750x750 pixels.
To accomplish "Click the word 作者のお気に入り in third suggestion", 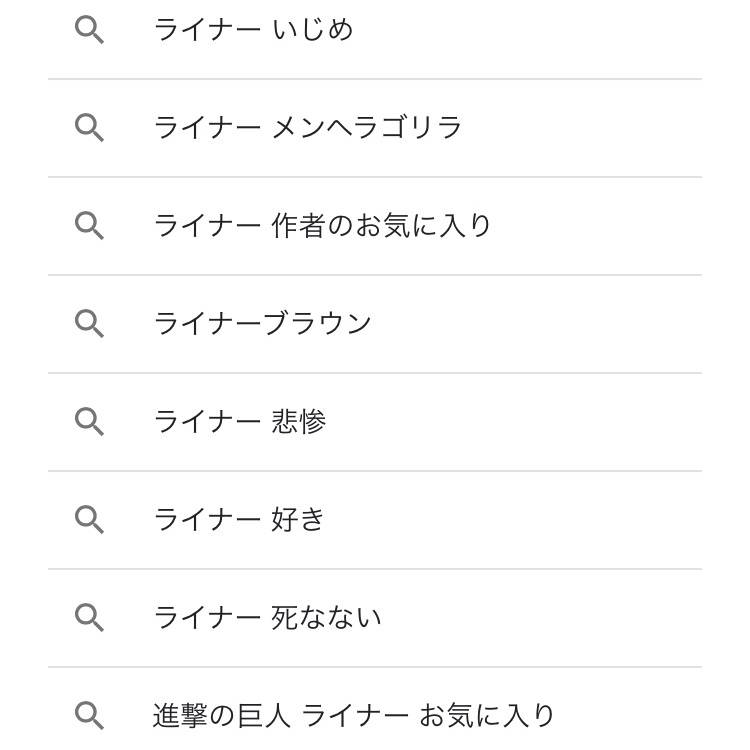I will (381, 226).
